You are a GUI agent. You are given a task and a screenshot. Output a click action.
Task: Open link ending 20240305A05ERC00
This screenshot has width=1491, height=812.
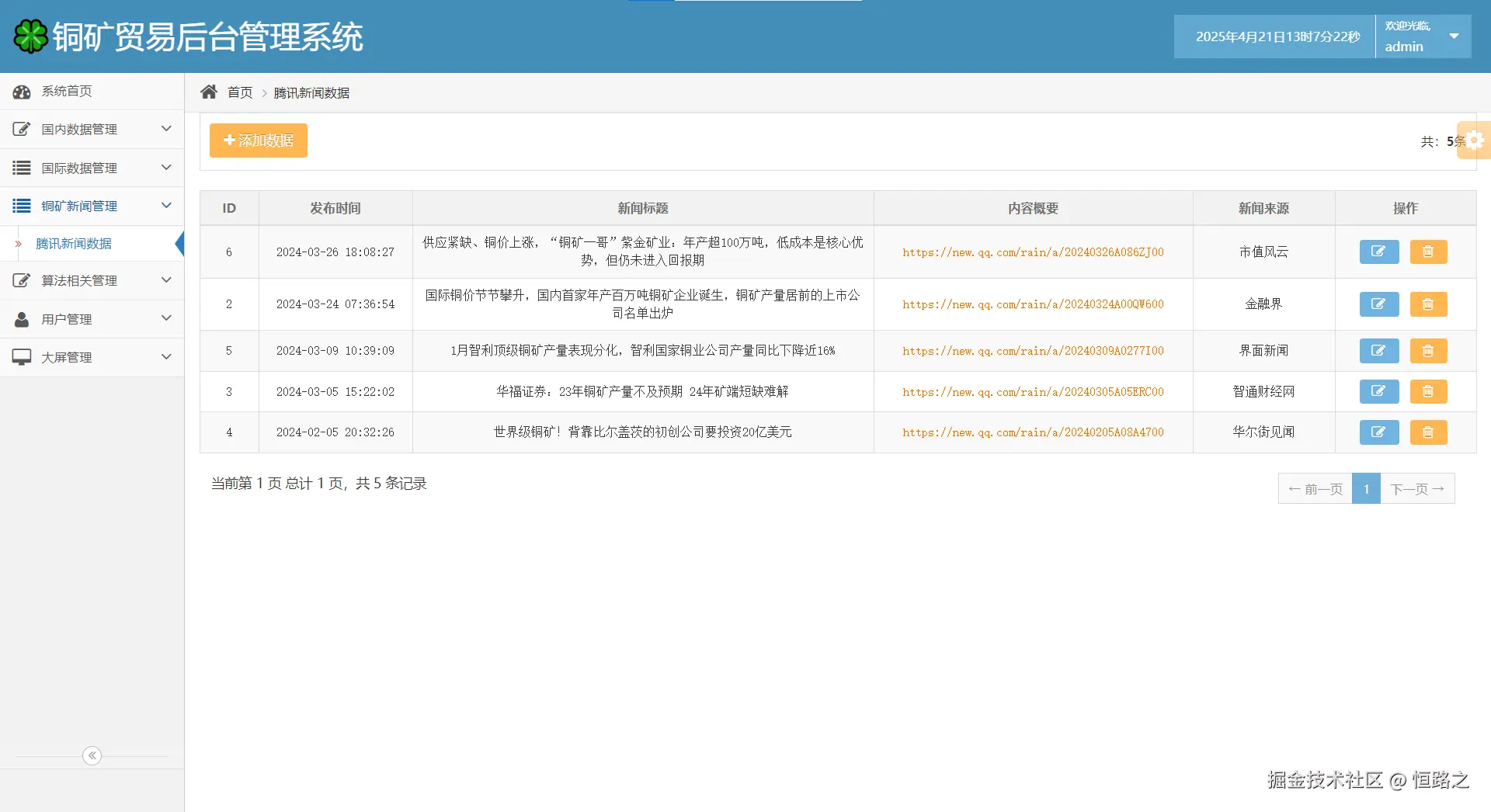(1033, 392)
